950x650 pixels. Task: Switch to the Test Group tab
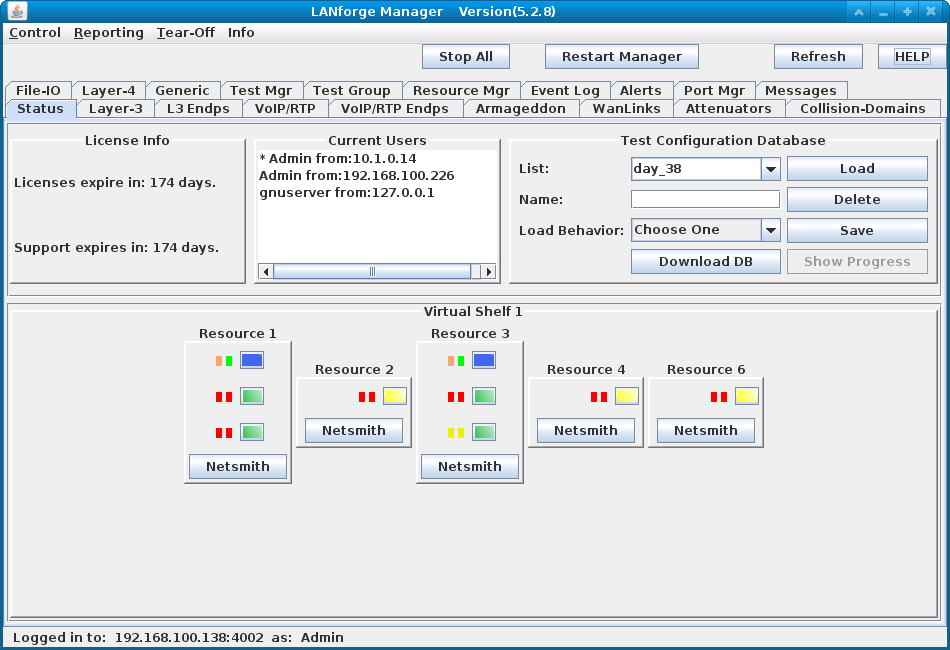coord(351,90)
